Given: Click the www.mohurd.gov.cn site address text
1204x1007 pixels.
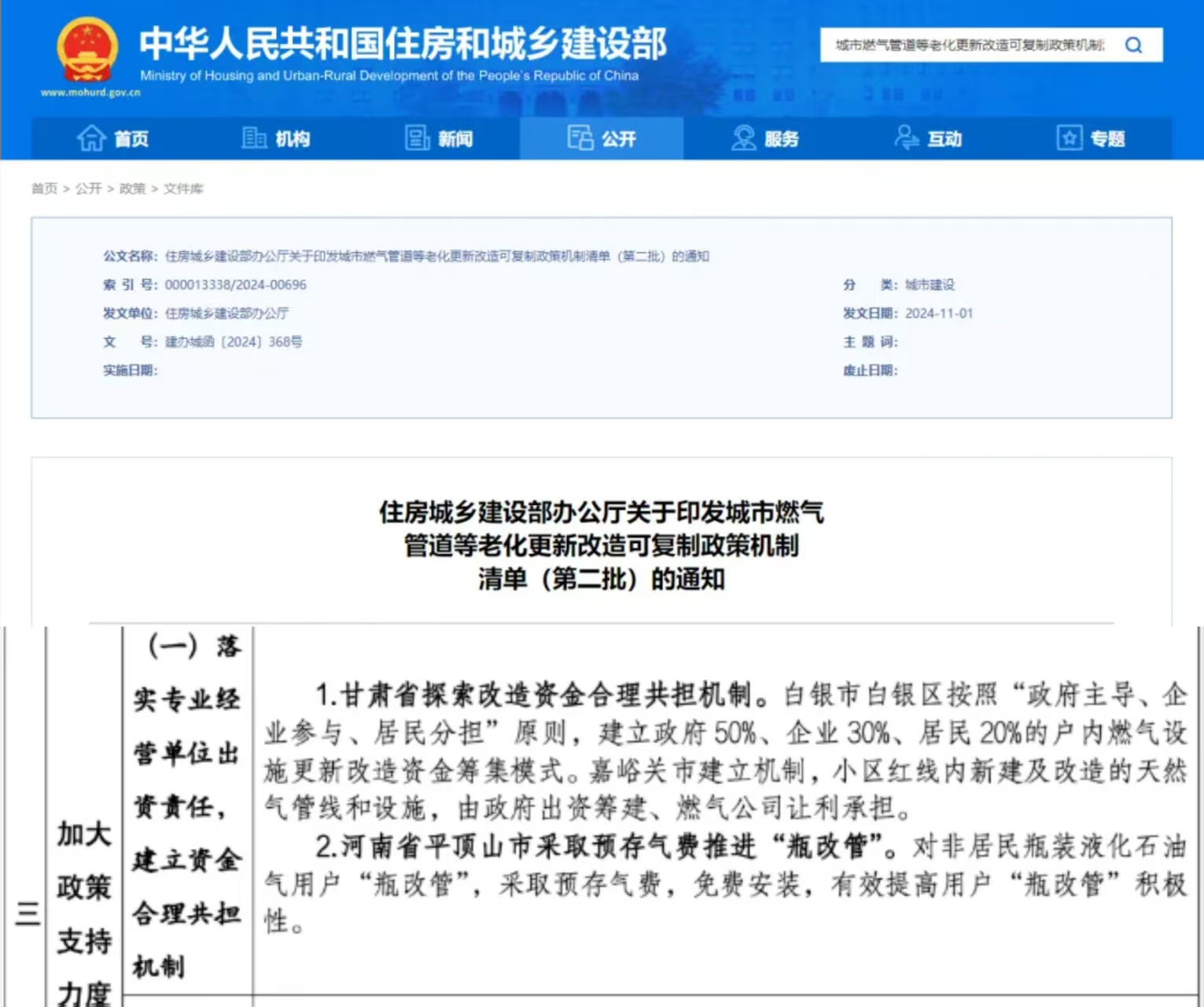Looking at the screenshot, I should [x=90, y=93].
